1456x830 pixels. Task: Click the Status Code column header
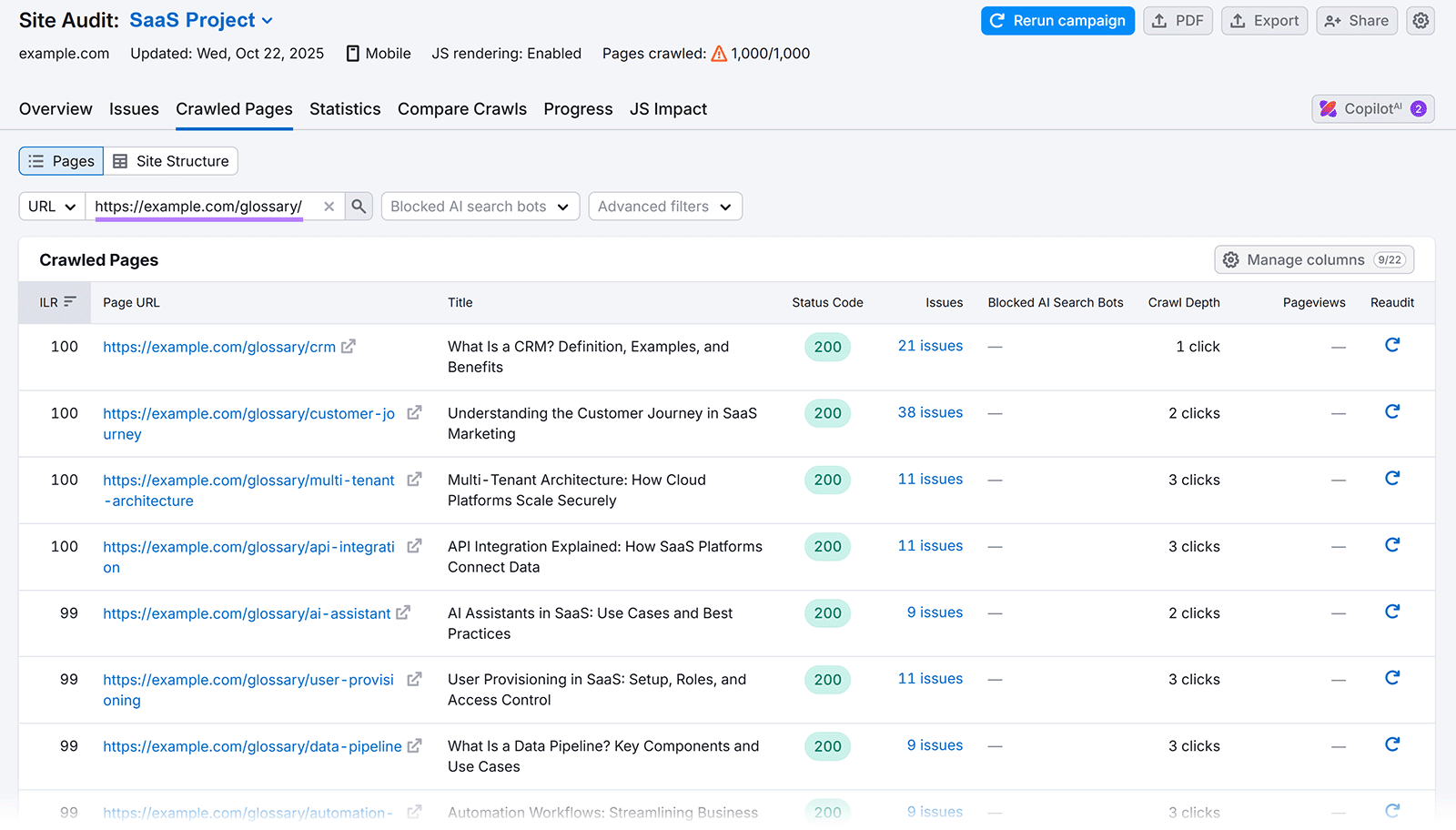coord(827,302)
